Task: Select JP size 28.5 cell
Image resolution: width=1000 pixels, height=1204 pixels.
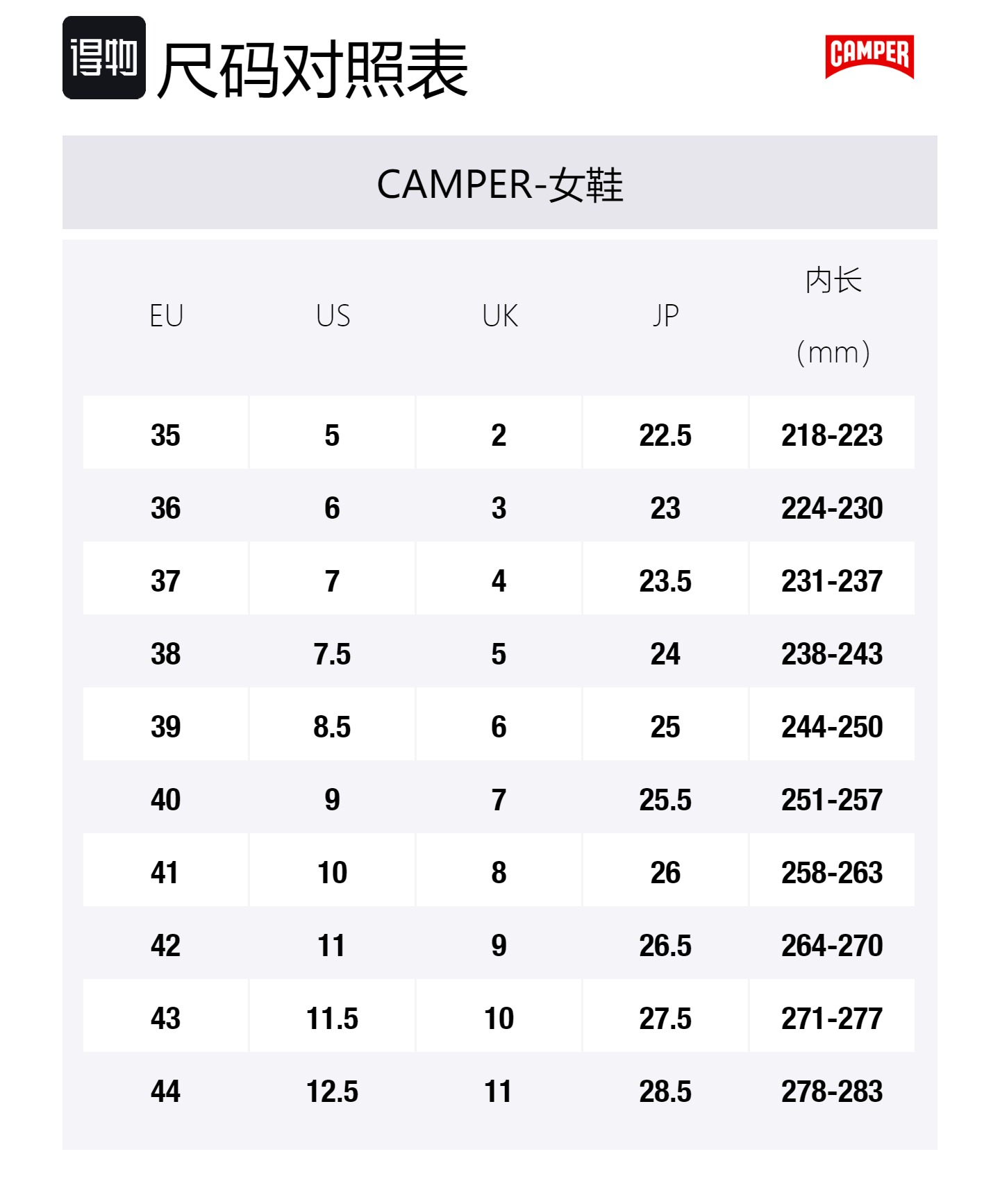Action: pos(665,1092)
